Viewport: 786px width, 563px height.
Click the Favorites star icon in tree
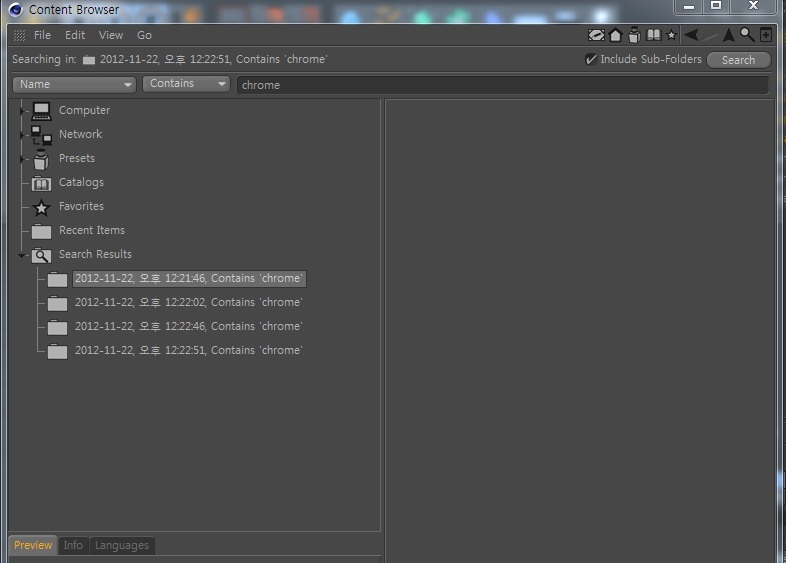click(41, 207)
